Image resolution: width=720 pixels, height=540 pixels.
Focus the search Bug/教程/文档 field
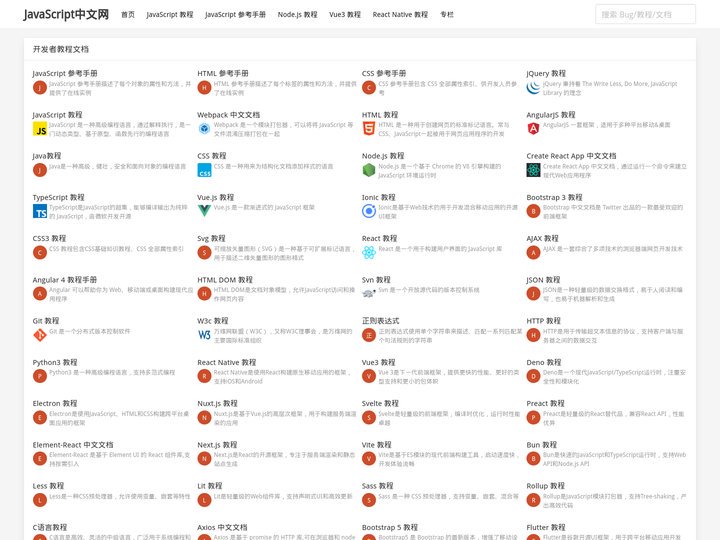[x=645, y=14]
